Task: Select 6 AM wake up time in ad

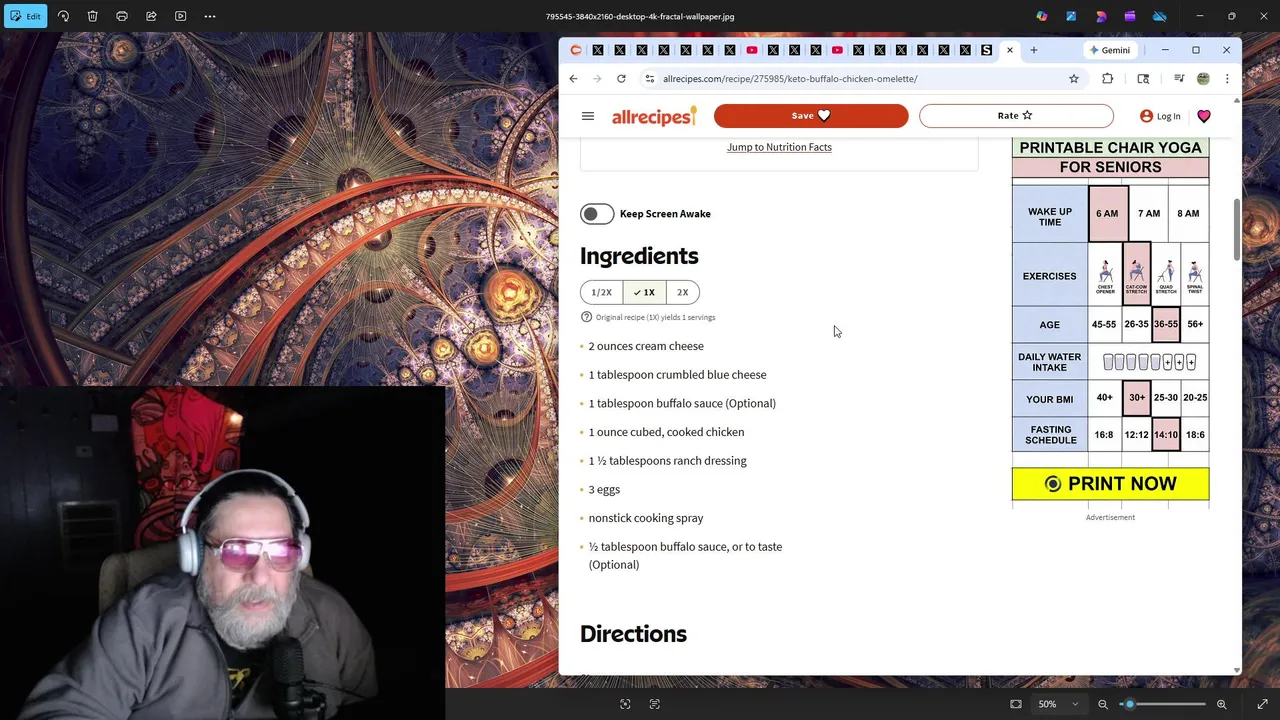Action: click(1108, 213)
